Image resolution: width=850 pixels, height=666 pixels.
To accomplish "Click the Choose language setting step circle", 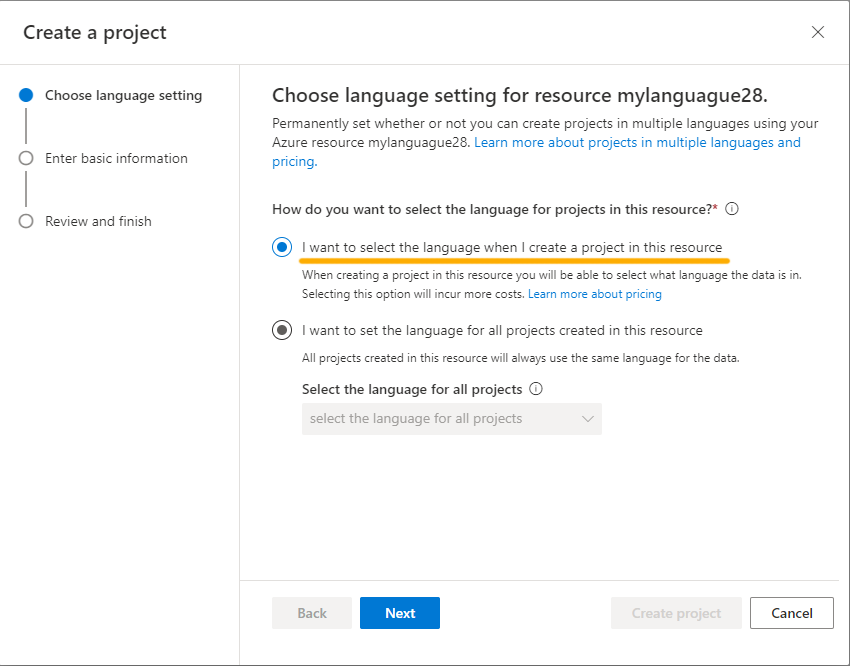I will click(x=26, y=95).
